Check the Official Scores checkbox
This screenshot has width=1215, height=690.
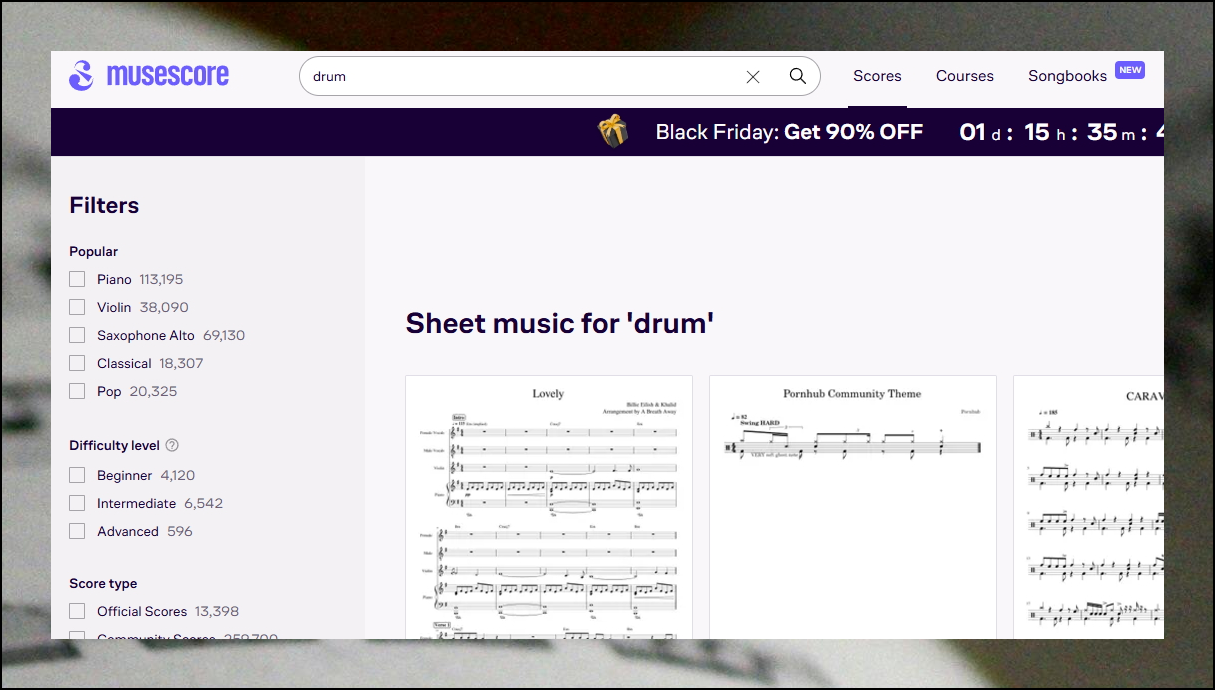coord(77,612)
